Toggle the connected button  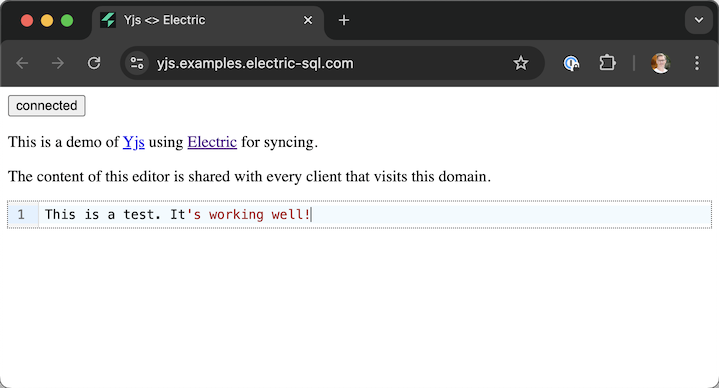pos(47,106)
